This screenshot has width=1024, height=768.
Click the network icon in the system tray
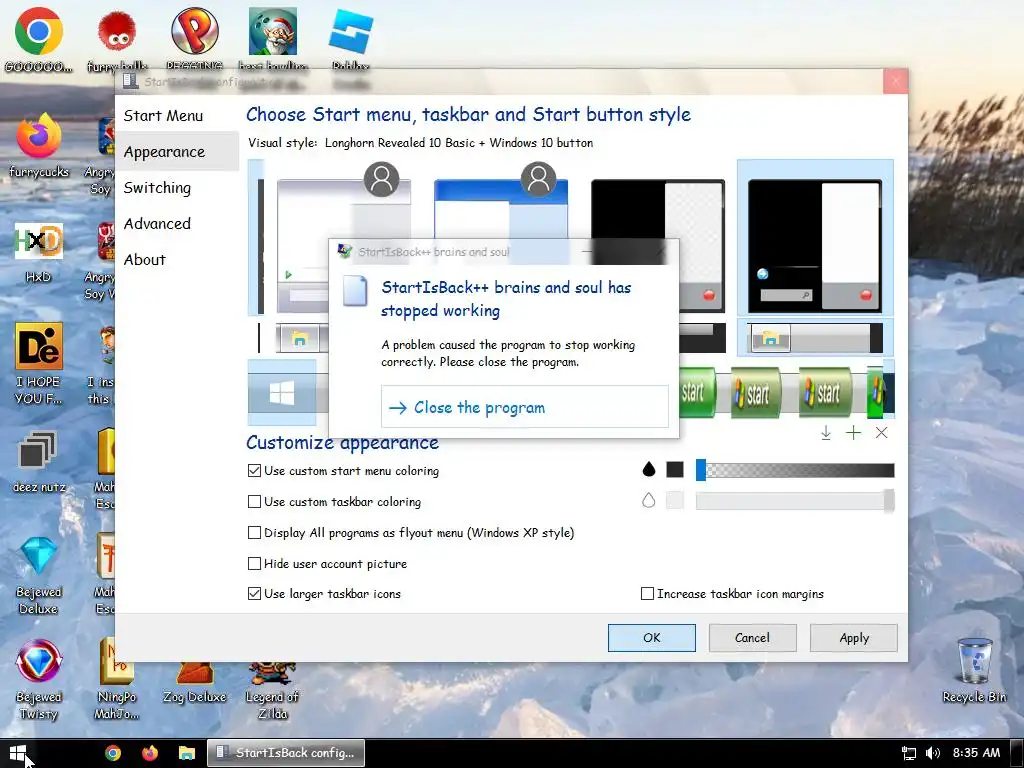pos(908,753)
